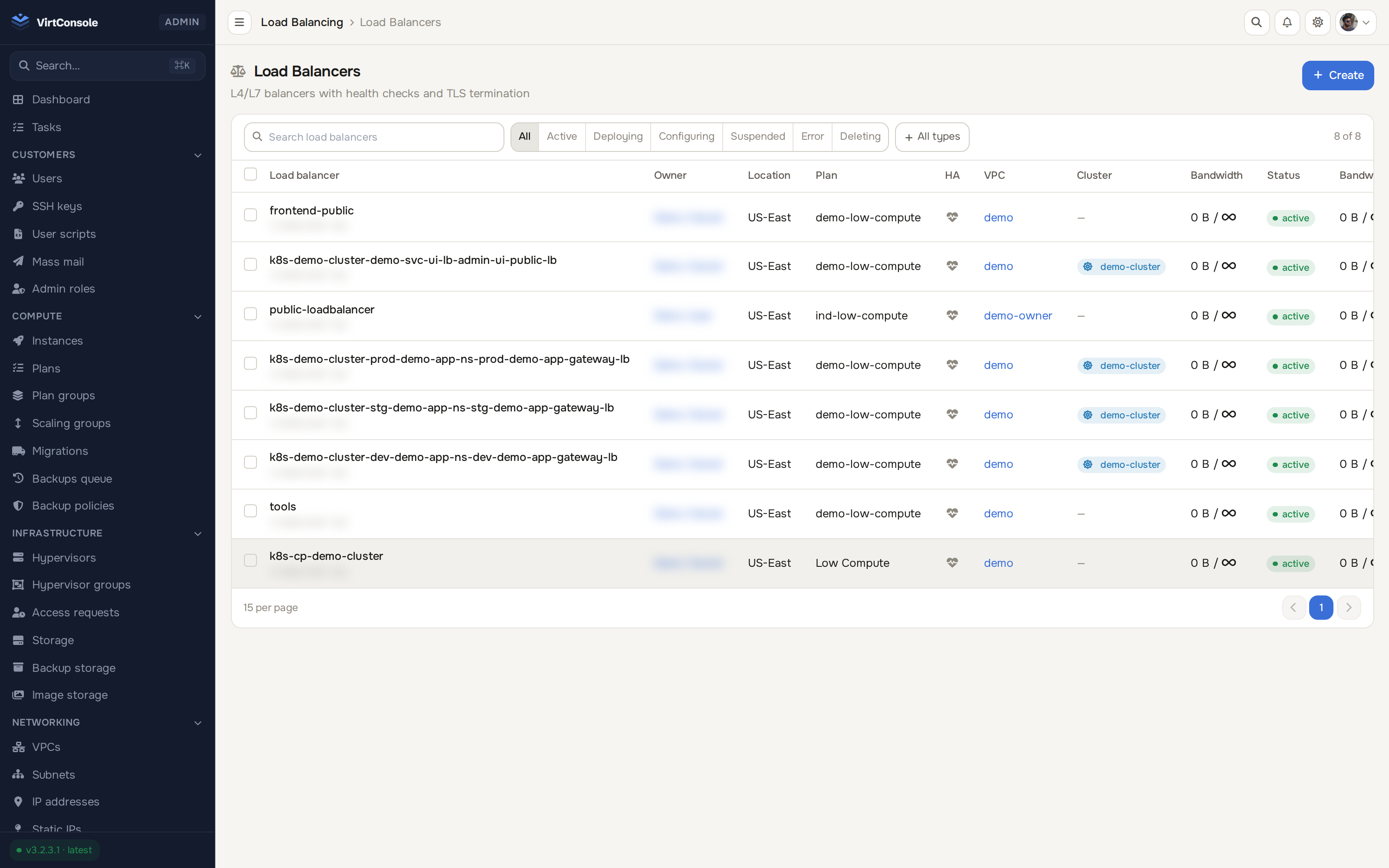Go to Dashboard in sidebar
This screenshot has width=1389, height=868.
click(x=107, y=99)
